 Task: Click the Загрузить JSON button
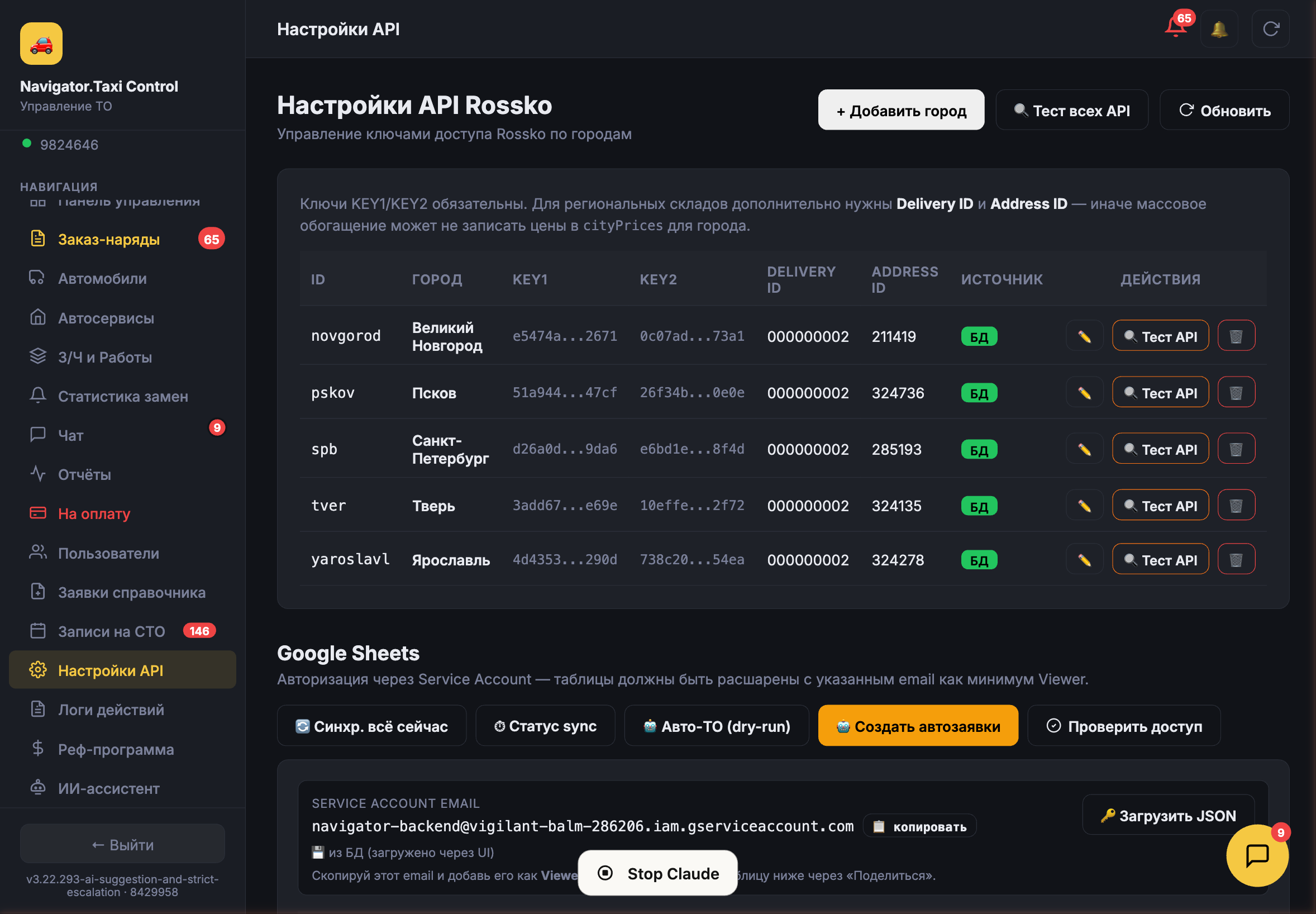(1168, 815)
